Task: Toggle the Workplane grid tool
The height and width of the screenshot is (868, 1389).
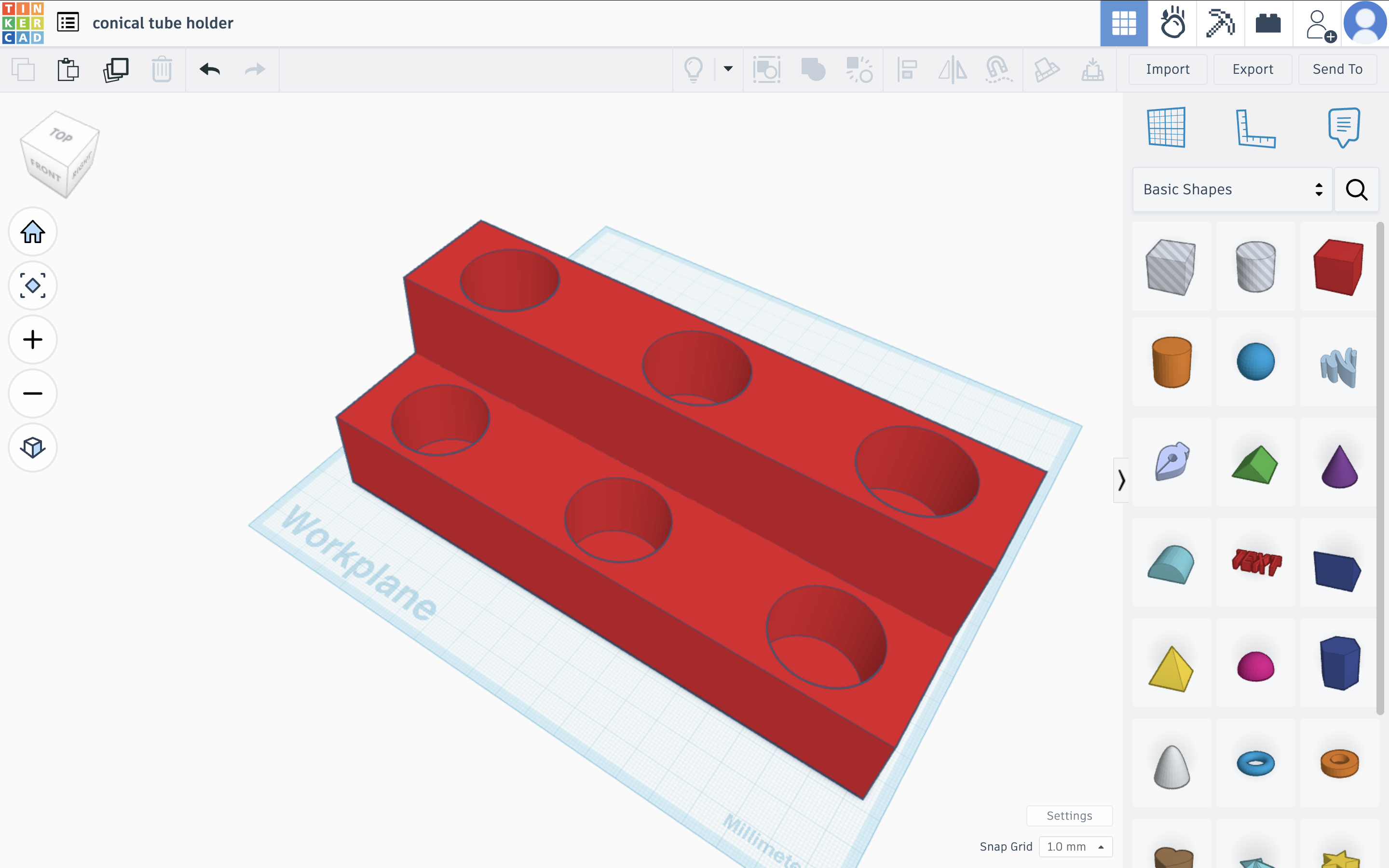Action: point(1165,127)
